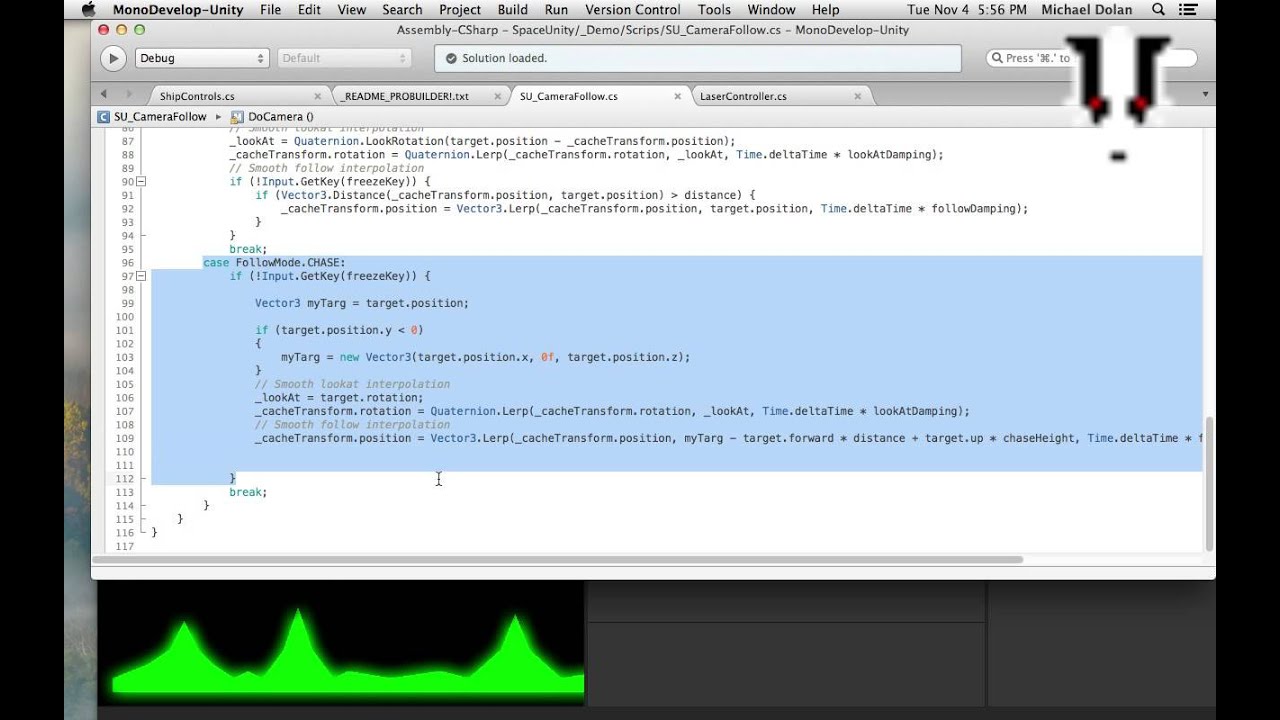Switch to LaserController.cs tab
The width and height of the screenshot is (1280, 720).
pyautogui.click(x=743, y=96)
